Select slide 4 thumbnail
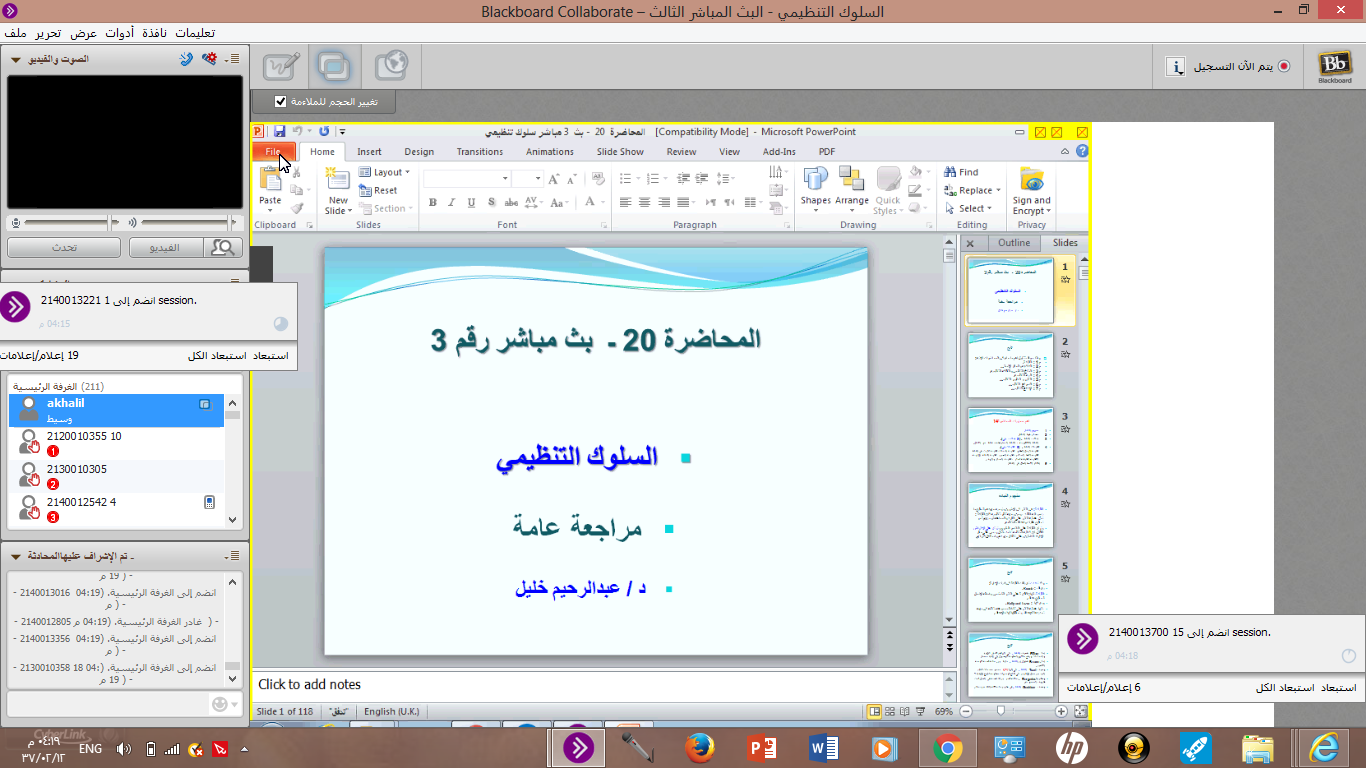Viewport: 1366px width, 768px height. point(1010,515)
